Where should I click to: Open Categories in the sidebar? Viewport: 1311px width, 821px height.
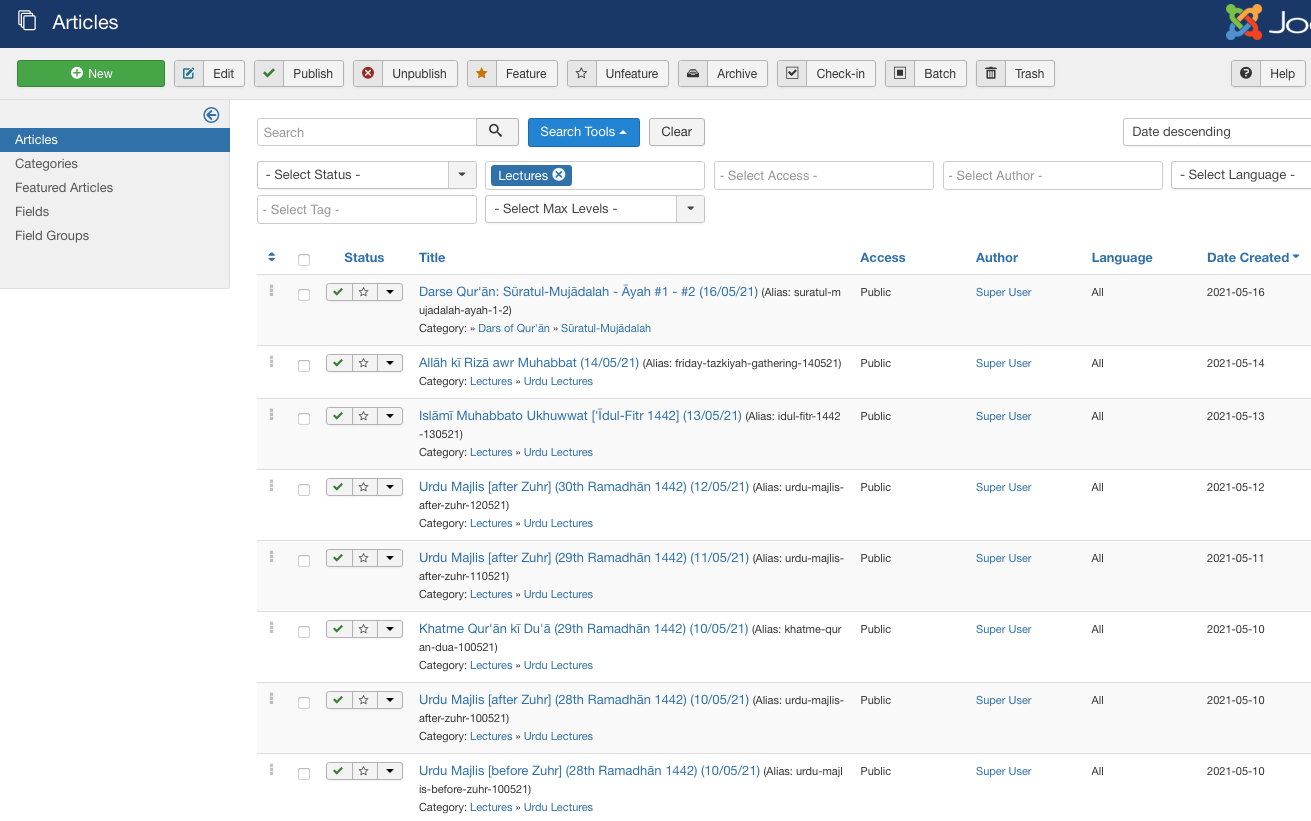click(46, 164)
